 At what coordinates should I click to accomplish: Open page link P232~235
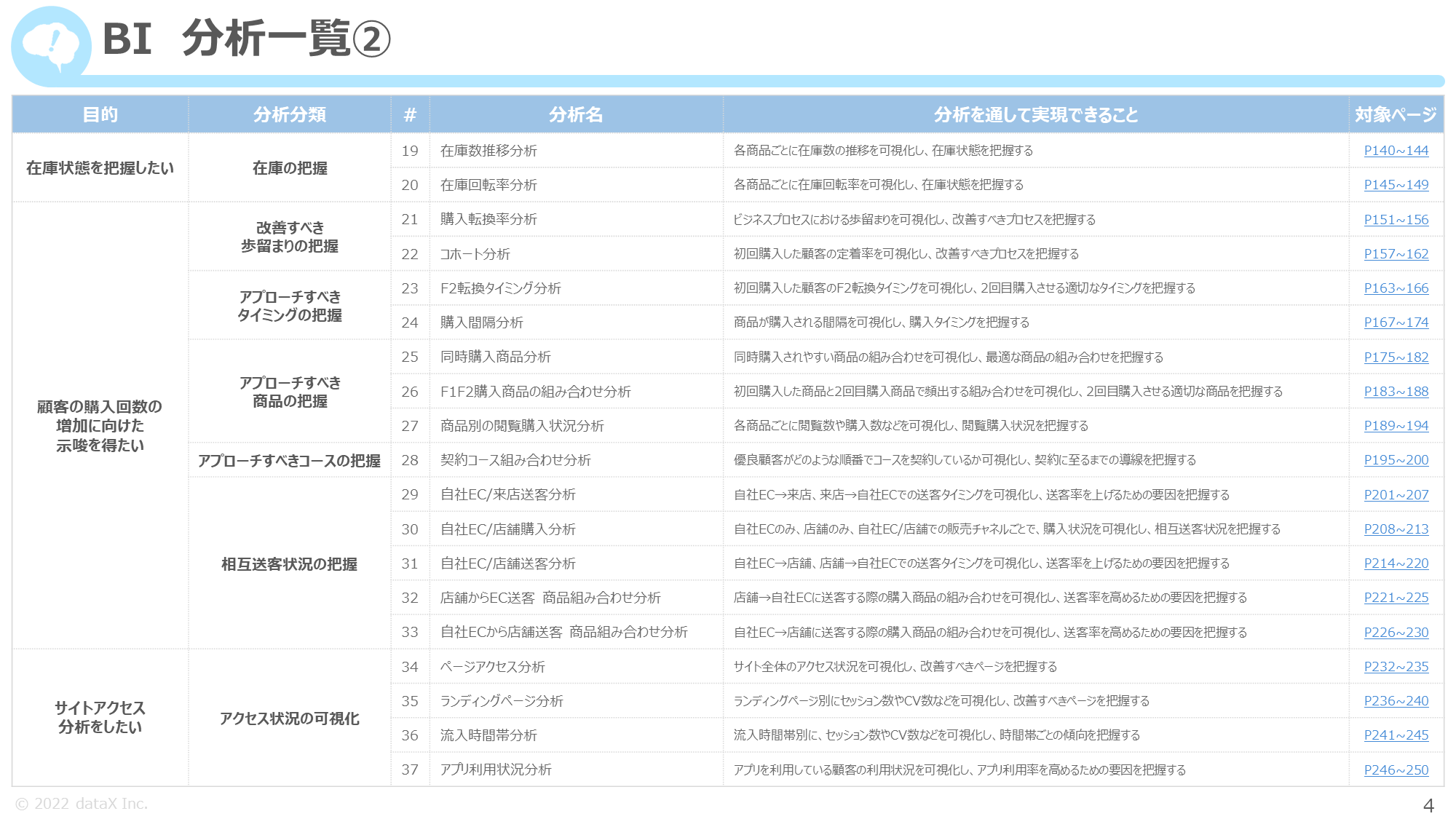click(1396, 667)
